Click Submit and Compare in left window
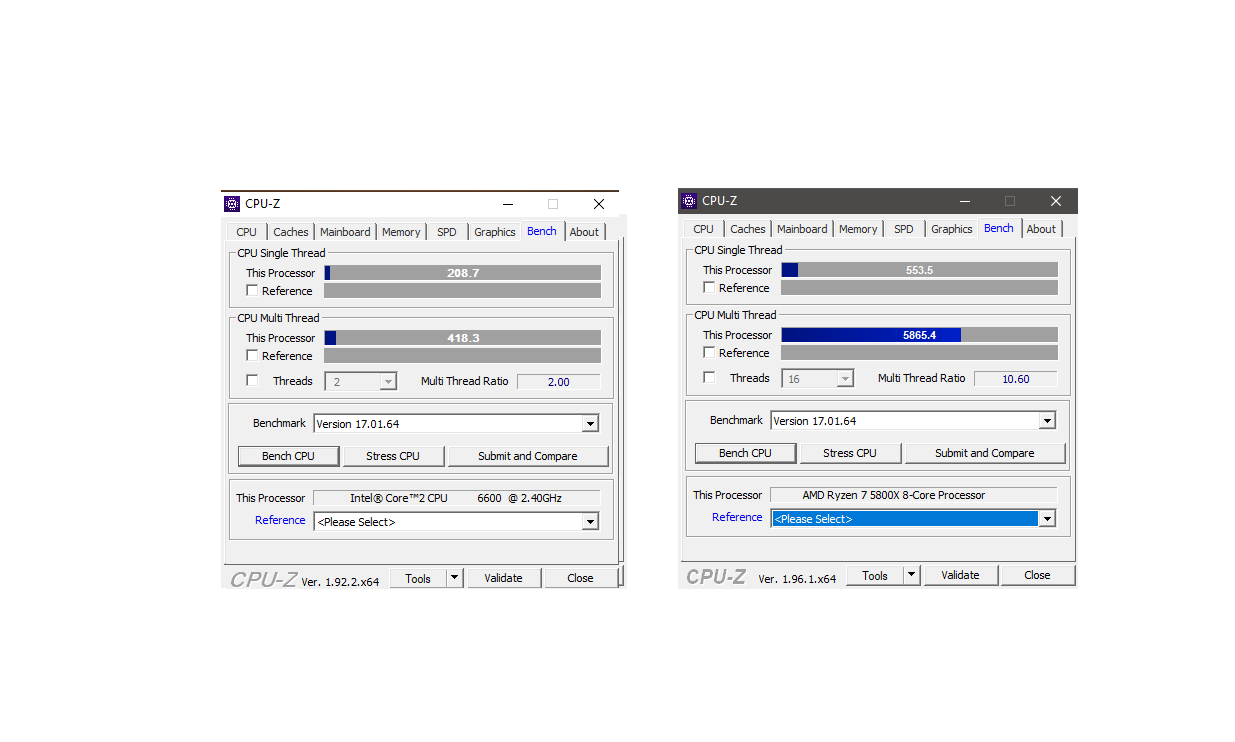The height and width of the screenshot is (742, 1235). coord(528,456)
